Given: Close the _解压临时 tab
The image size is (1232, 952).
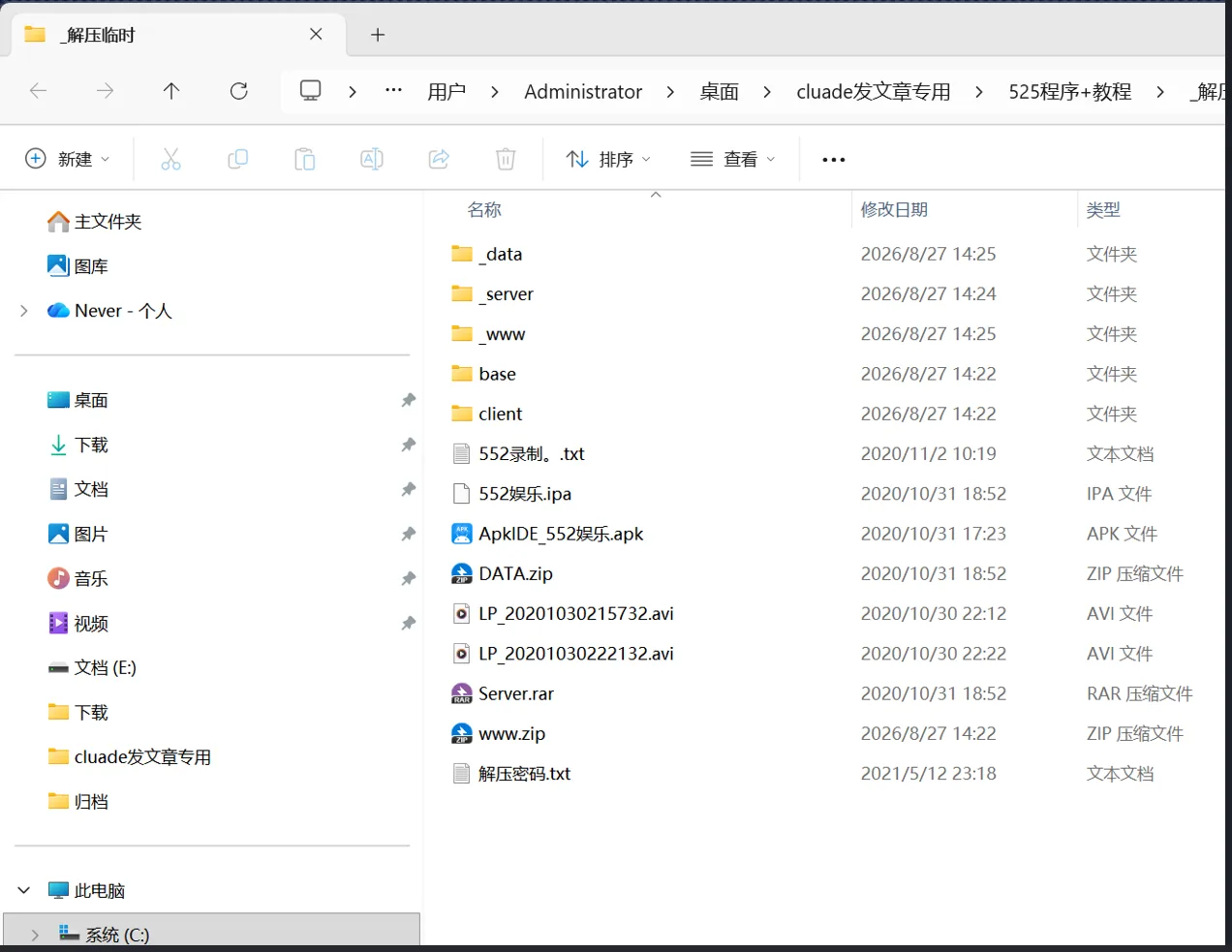Looking at the screenshot, I should point(316,34).
